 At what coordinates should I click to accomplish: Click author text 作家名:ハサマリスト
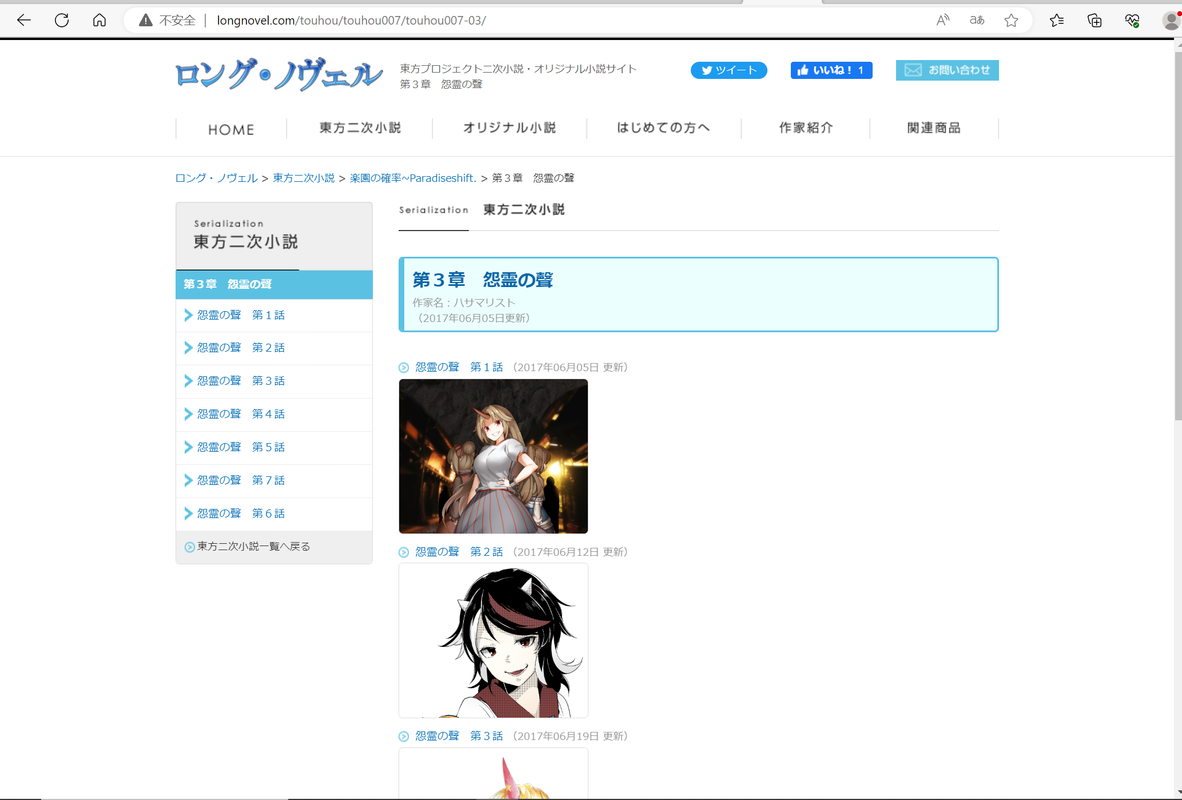(x=464, y=302)
